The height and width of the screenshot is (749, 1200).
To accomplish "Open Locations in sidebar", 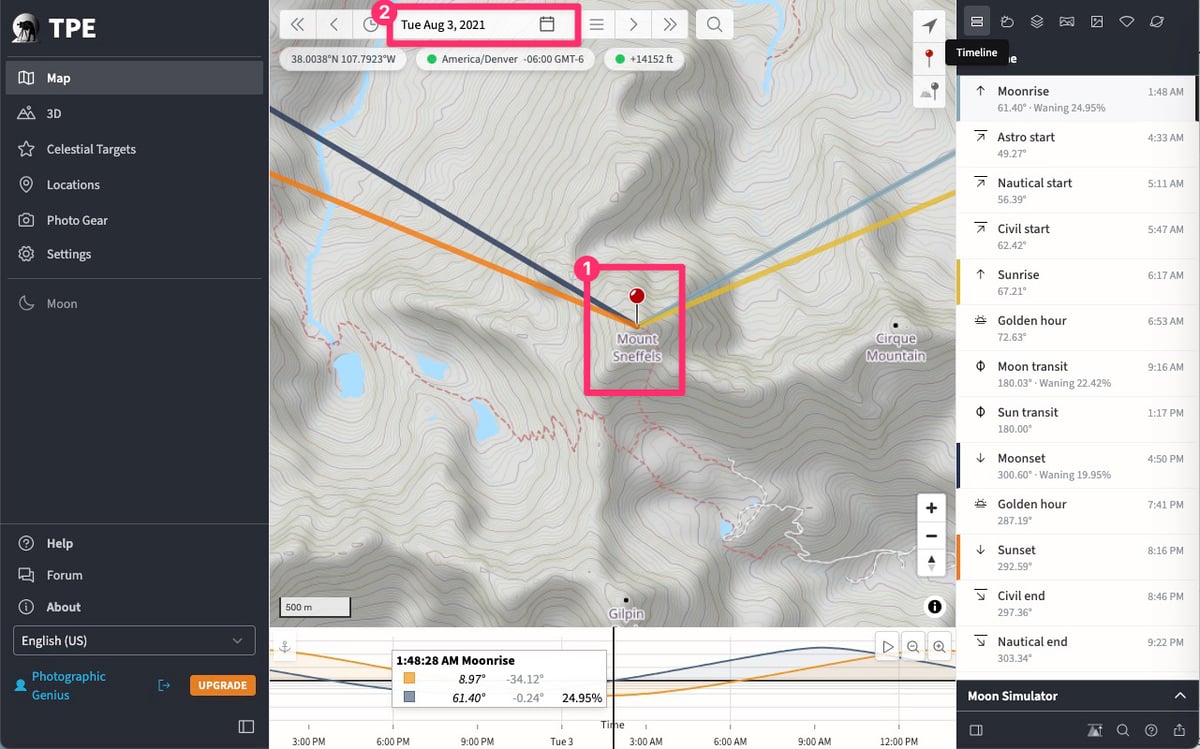I will (x=134, y=184).
